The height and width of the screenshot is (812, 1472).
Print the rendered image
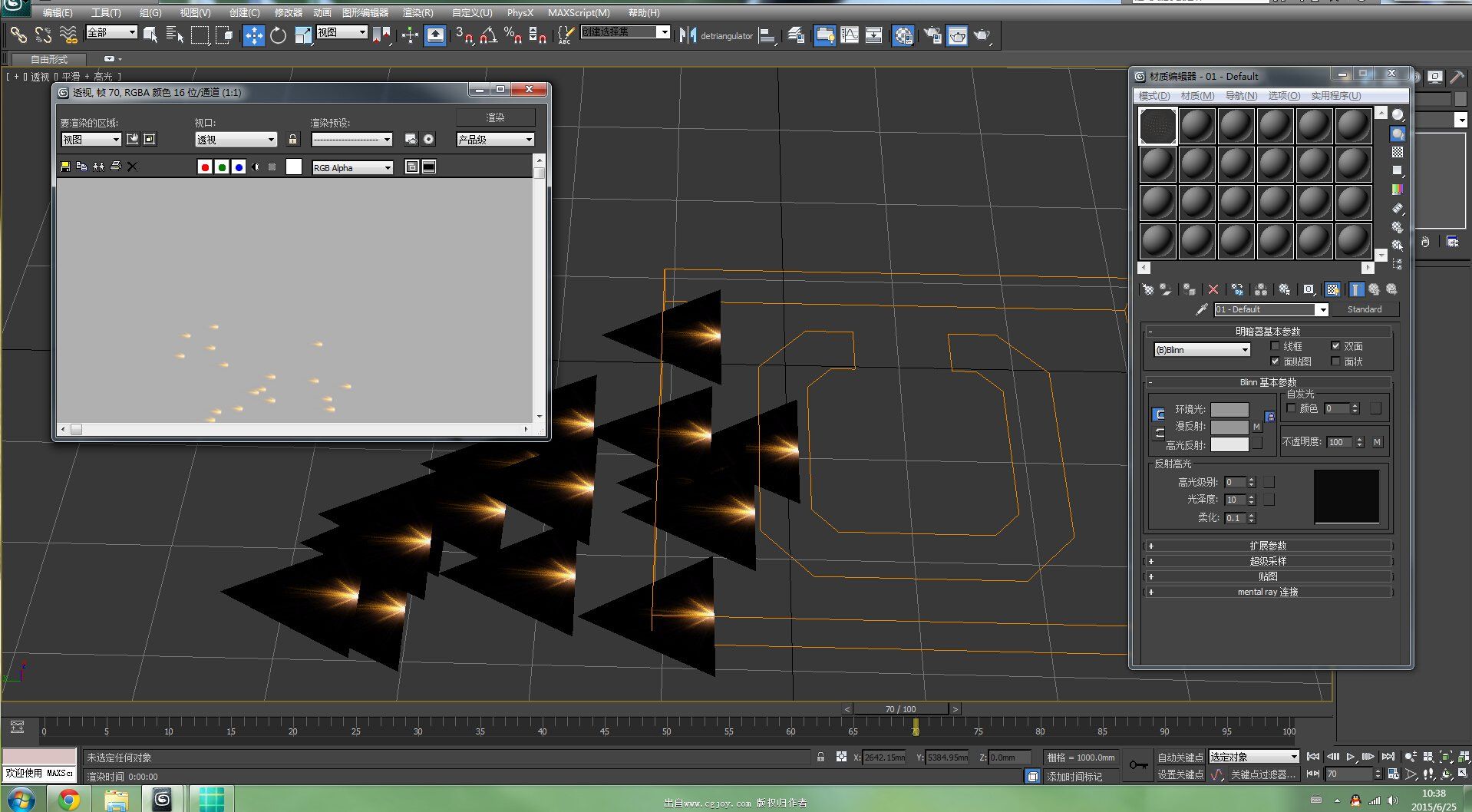tap(115, 167)
